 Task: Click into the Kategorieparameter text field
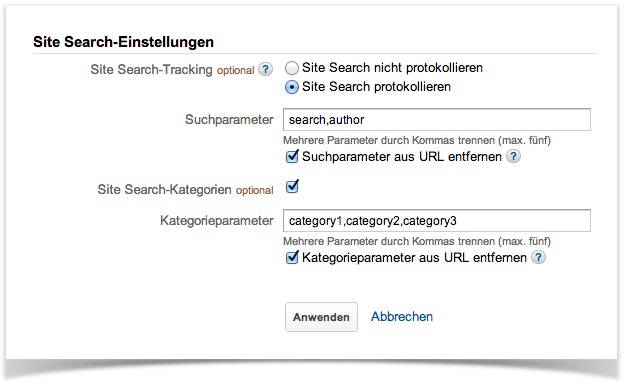[437, 221]
